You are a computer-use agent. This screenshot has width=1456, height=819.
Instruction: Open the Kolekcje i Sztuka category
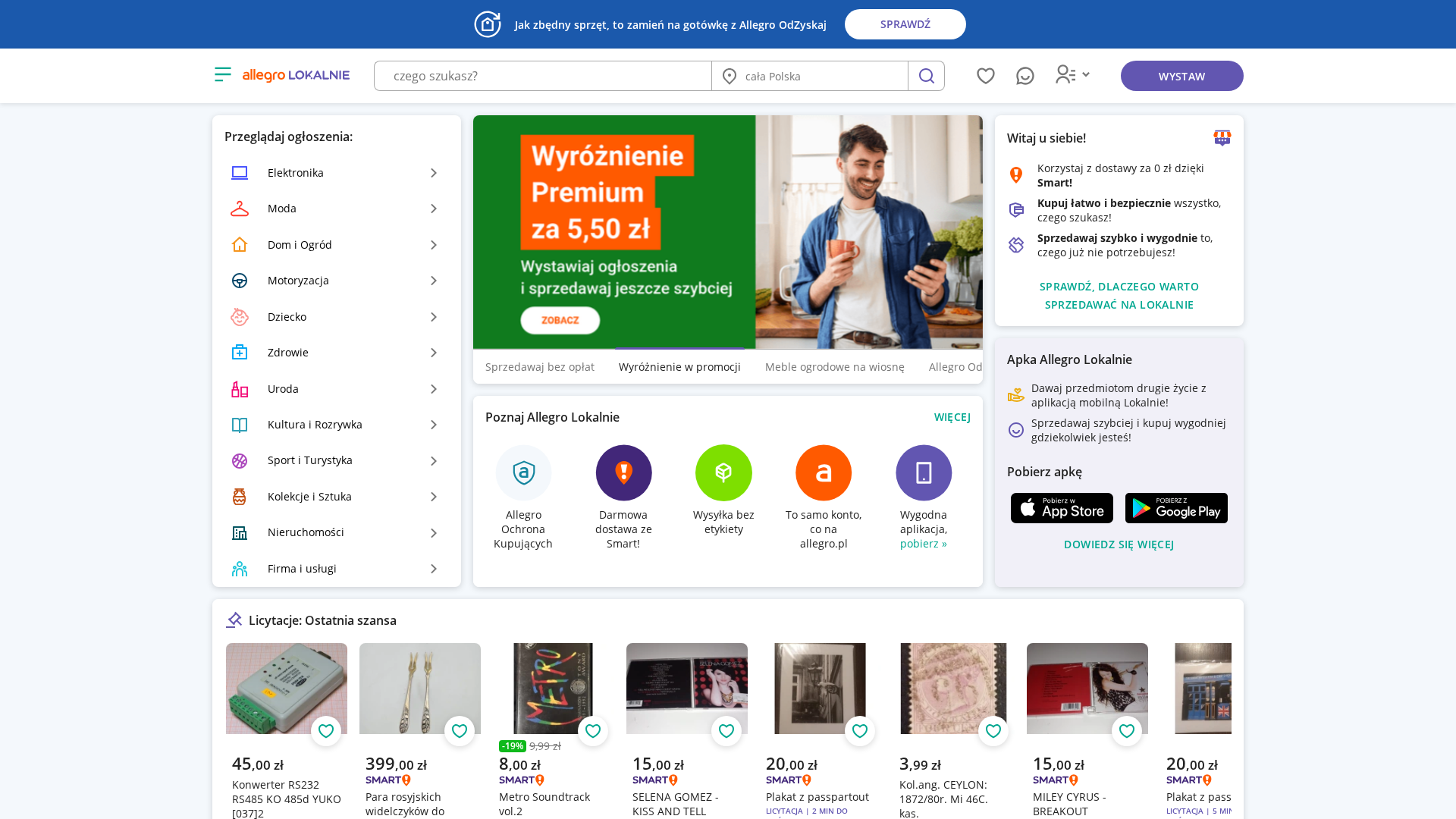[x=337, y=497]
